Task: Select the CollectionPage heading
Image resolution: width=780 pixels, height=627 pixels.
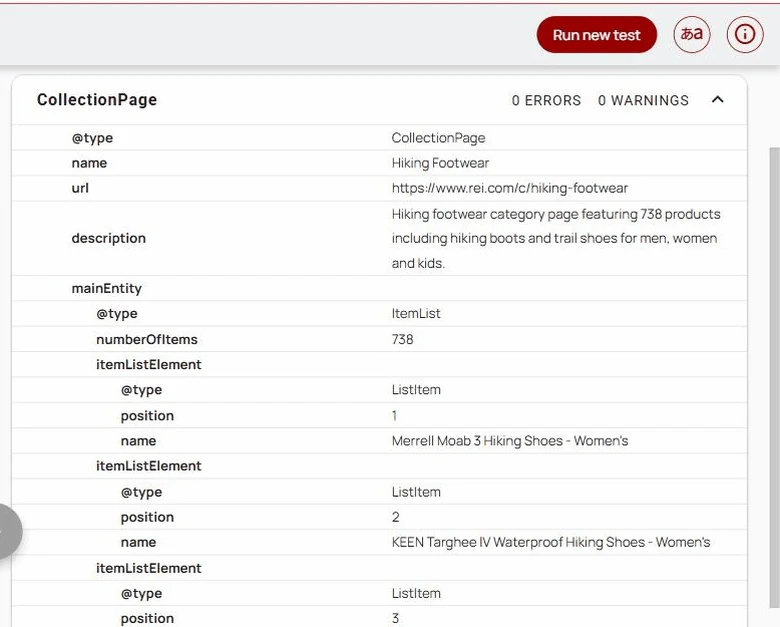Action: click(x=97, y=100)
